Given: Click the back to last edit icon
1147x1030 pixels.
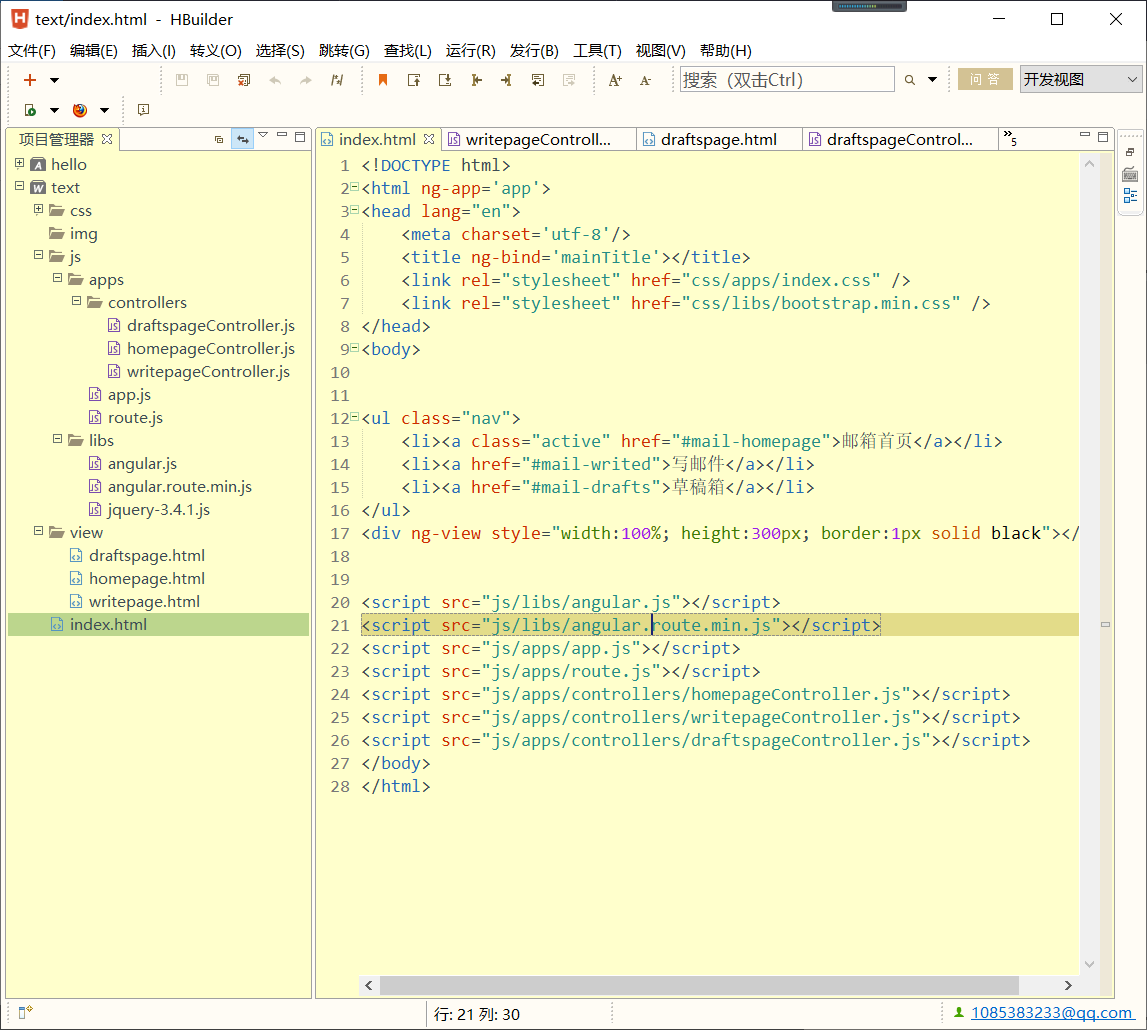Looking at the screenshot, I should (538, 80).
